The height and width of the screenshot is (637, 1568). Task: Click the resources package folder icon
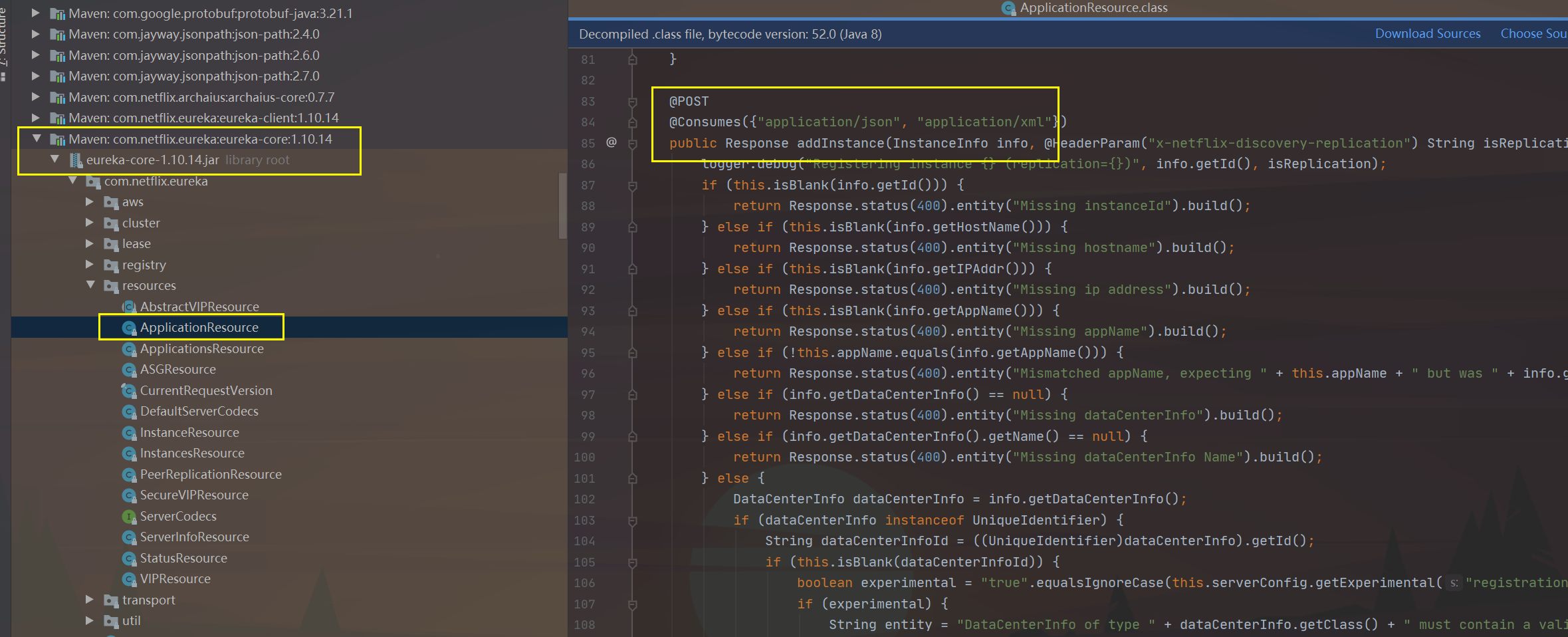[111, 286]
